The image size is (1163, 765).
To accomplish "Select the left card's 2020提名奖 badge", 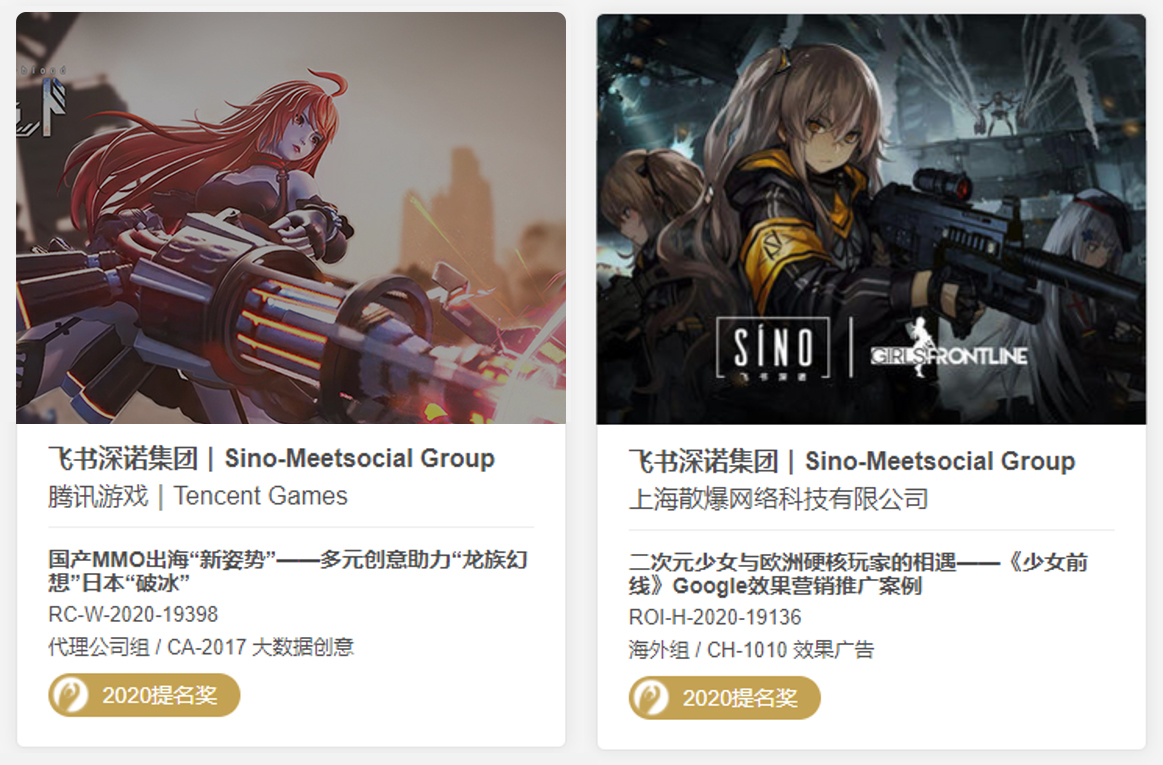I will tap(145, 695).
